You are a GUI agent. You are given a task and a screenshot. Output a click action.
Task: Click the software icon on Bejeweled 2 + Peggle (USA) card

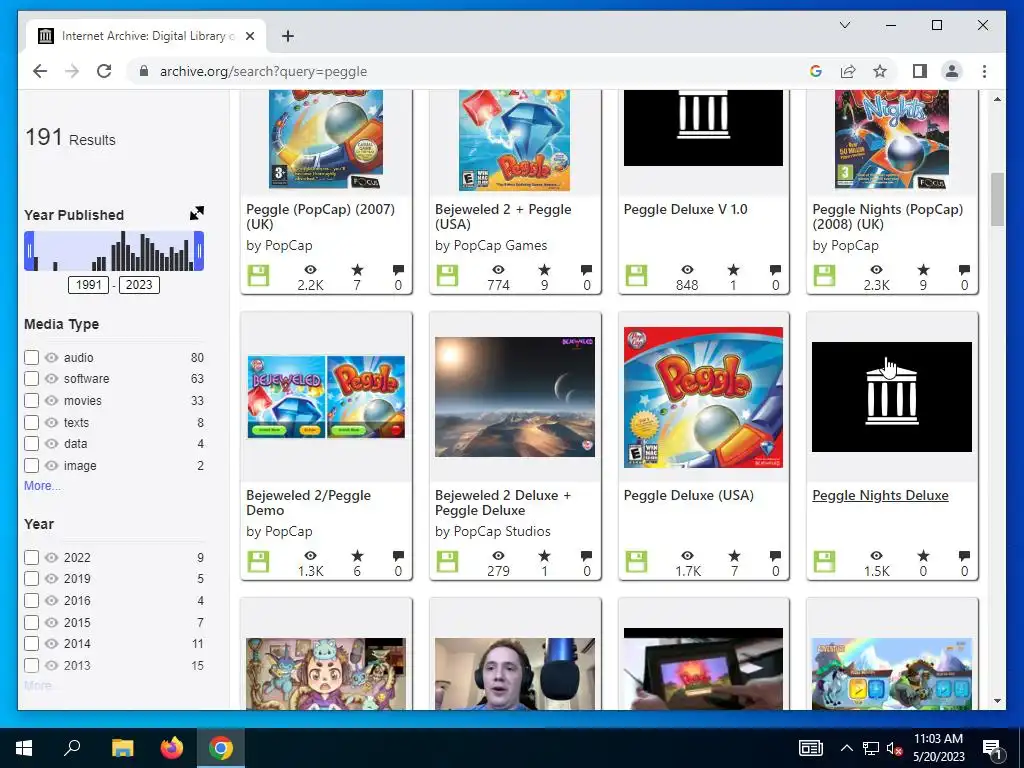pyautogui.click(x=447, y=275)
